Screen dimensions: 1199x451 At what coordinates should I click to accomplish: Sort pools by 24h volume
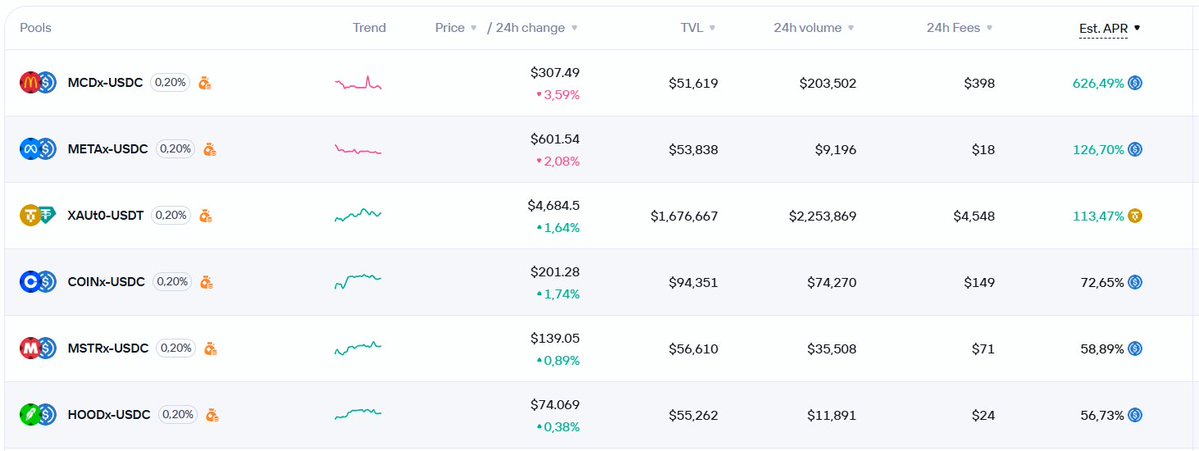coord(813,28)
